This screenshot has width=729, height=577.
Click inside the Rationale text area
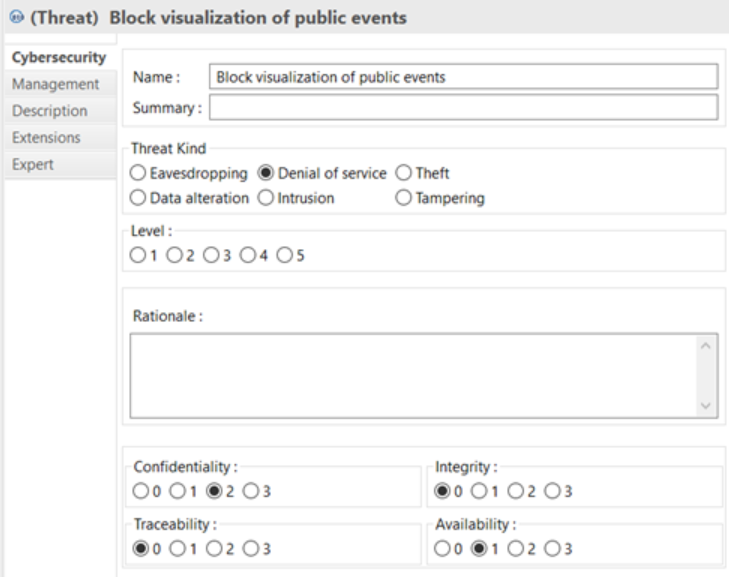[x=413, y=375]
